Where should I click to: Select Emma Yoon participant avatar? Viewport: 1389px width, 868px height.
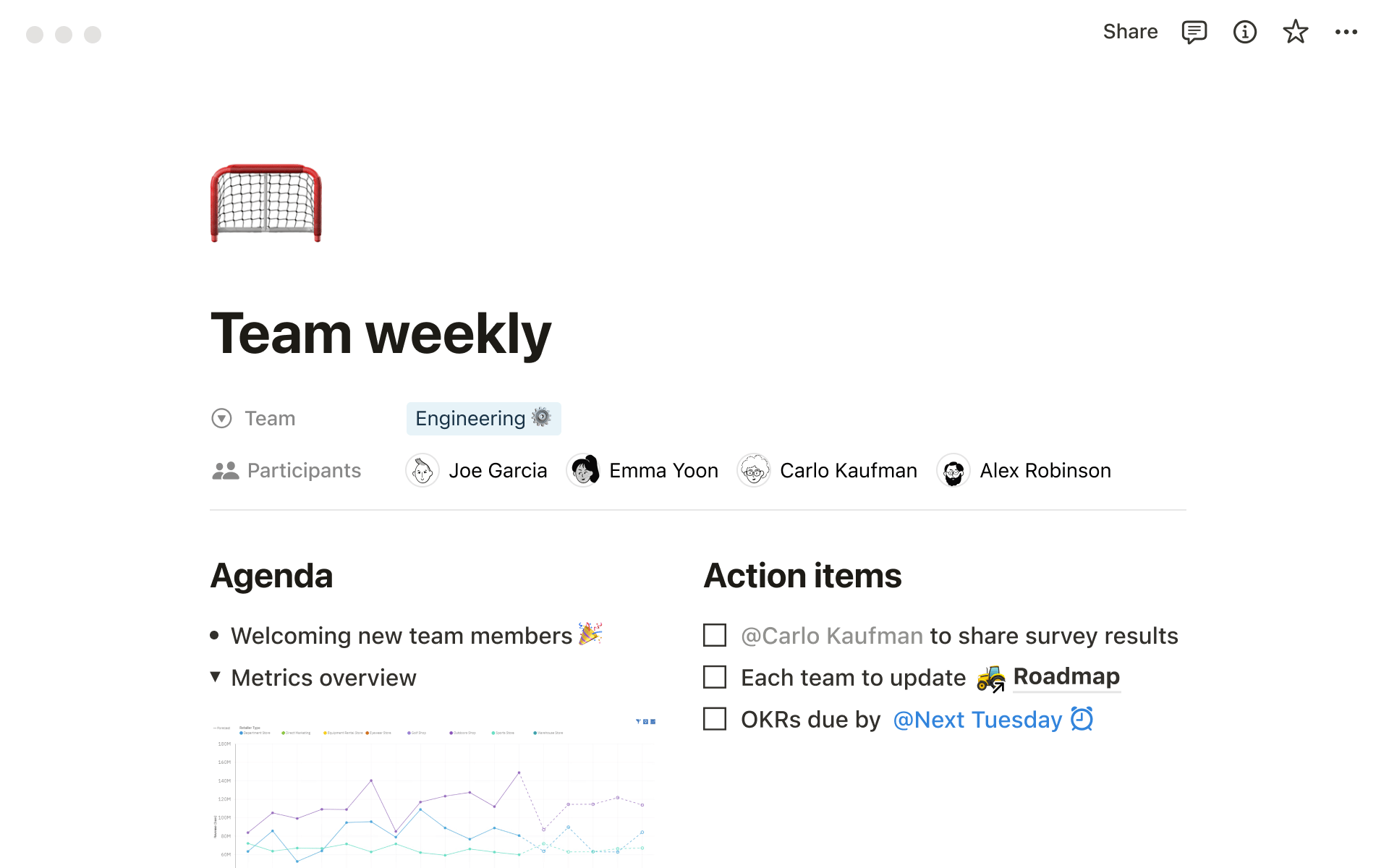pyautogui.click(x=584, y=470)
